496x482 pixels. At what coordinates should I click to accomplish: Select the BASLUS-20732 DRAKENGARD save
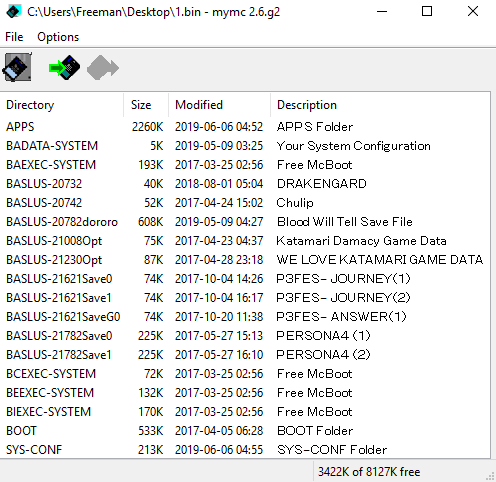[245, 184]
